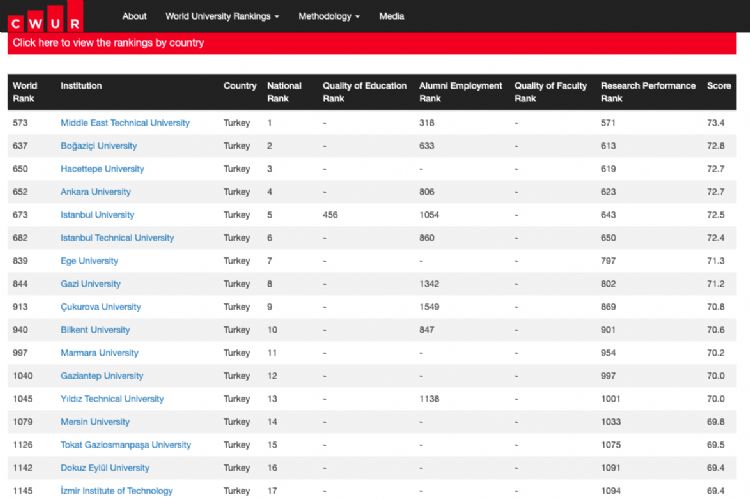Select score value 71.3
The image size is (750, 499).
coord(716,261)
